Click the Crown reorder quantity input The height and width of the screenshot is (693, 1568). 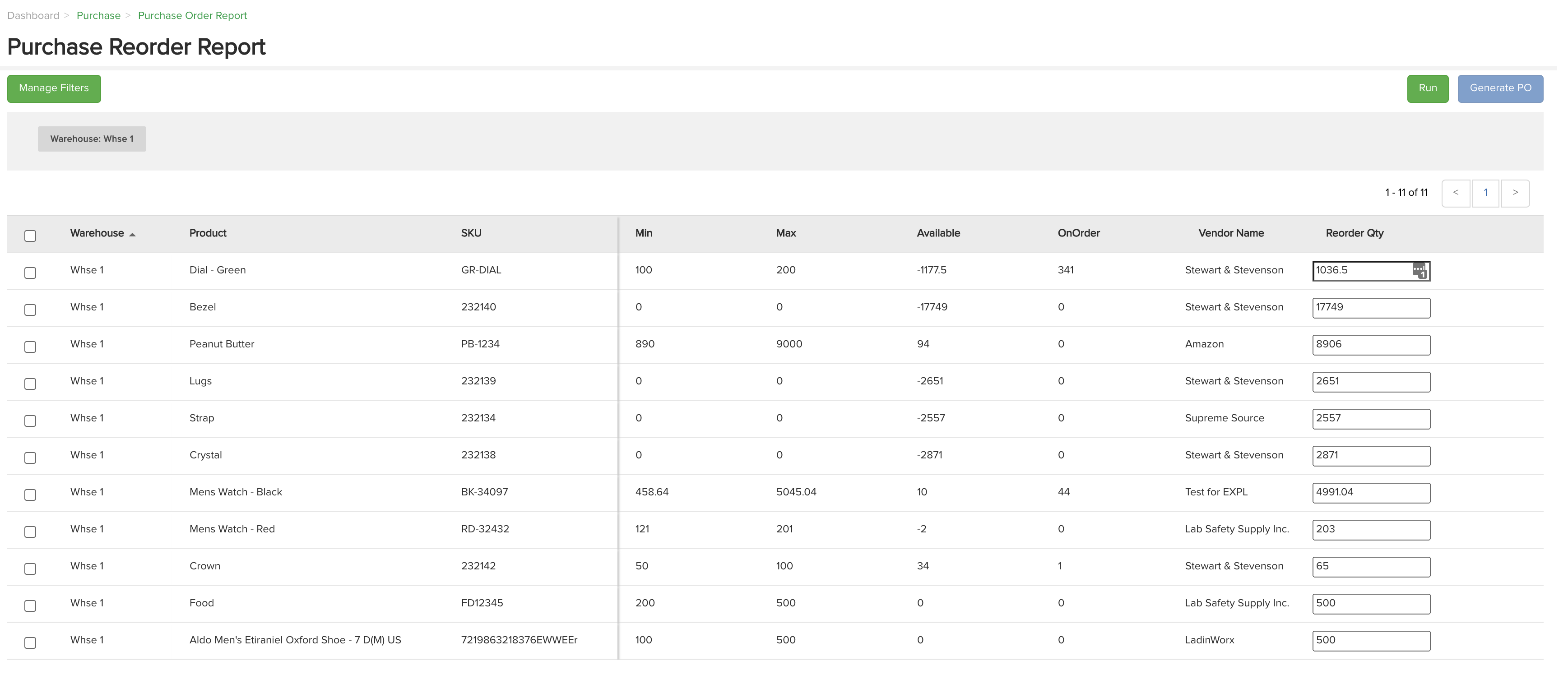click(1371, 567)
